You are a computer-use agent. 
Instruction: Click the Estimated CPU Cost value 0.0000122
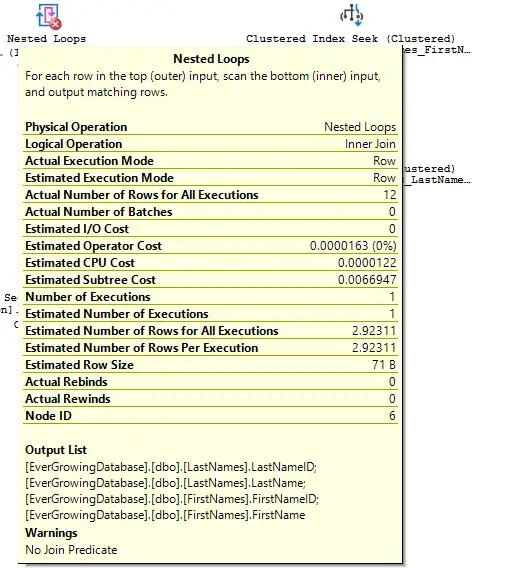[367, 263]
